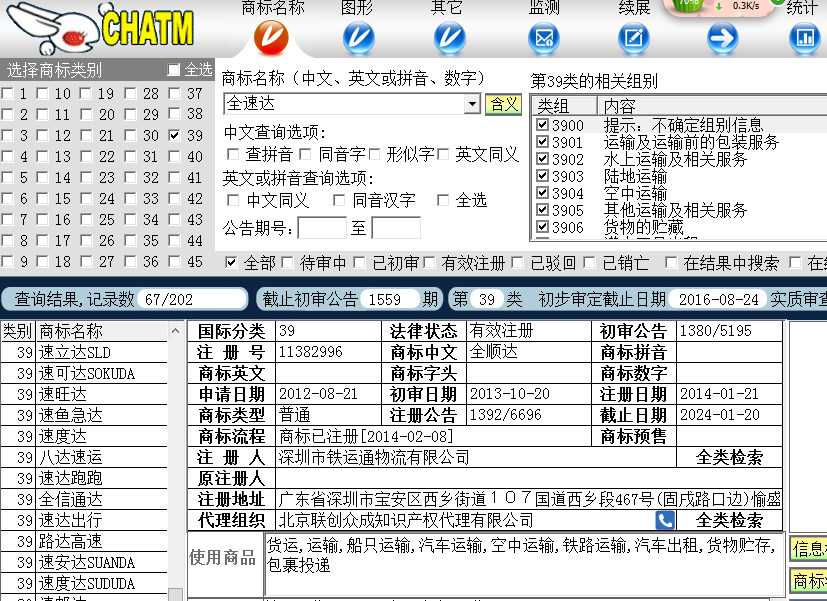Click the 商标 button on right edge
The height and width of the screenshot is (601, 827).
pos(809,580)
